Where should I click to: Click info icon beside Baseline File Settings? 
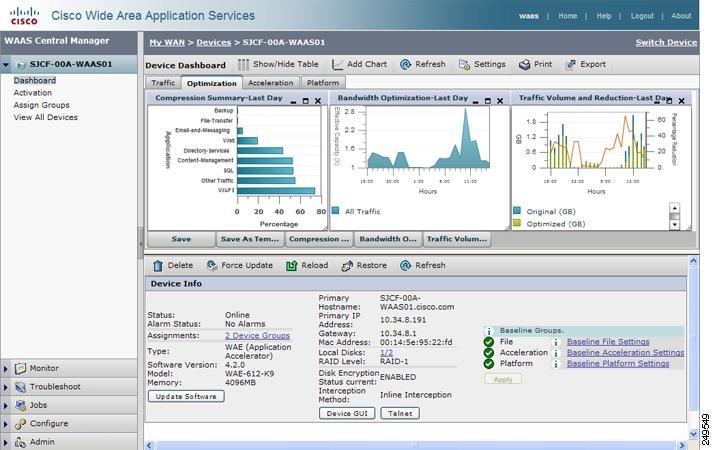pyautogui.click(x=556, y=342)
